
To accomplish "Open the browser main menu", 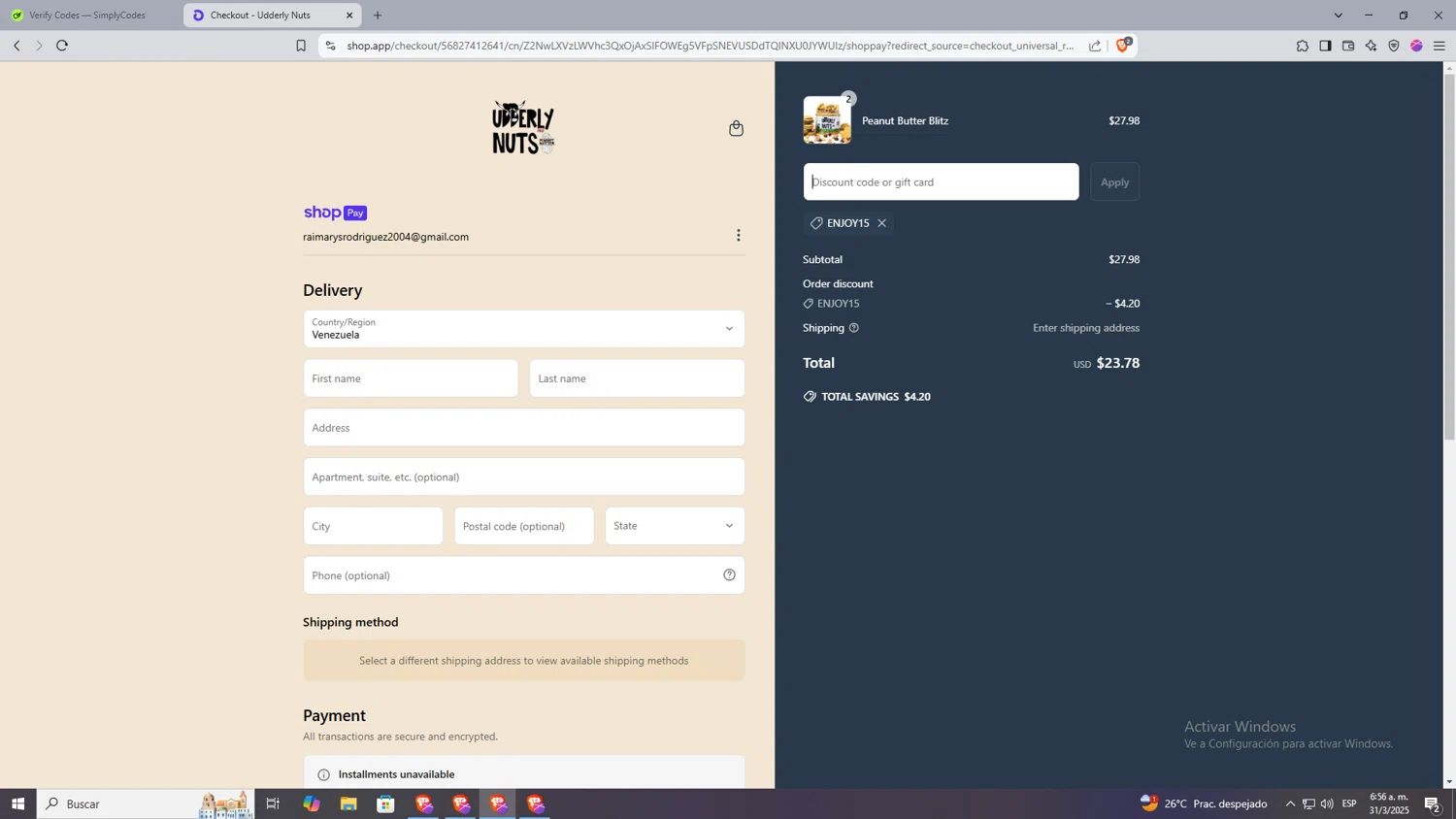I will click(x=1439, y=46).
